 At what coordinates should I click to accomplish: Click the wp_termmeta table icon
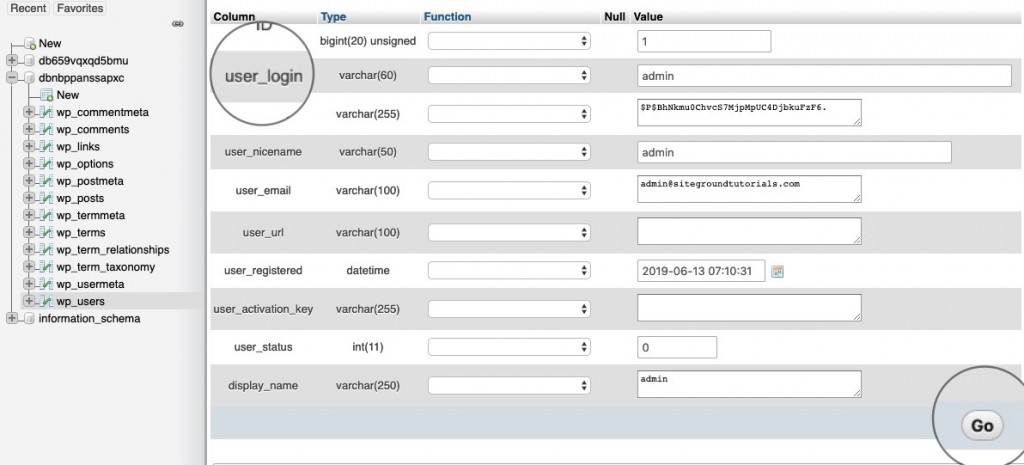click(46, 216)
